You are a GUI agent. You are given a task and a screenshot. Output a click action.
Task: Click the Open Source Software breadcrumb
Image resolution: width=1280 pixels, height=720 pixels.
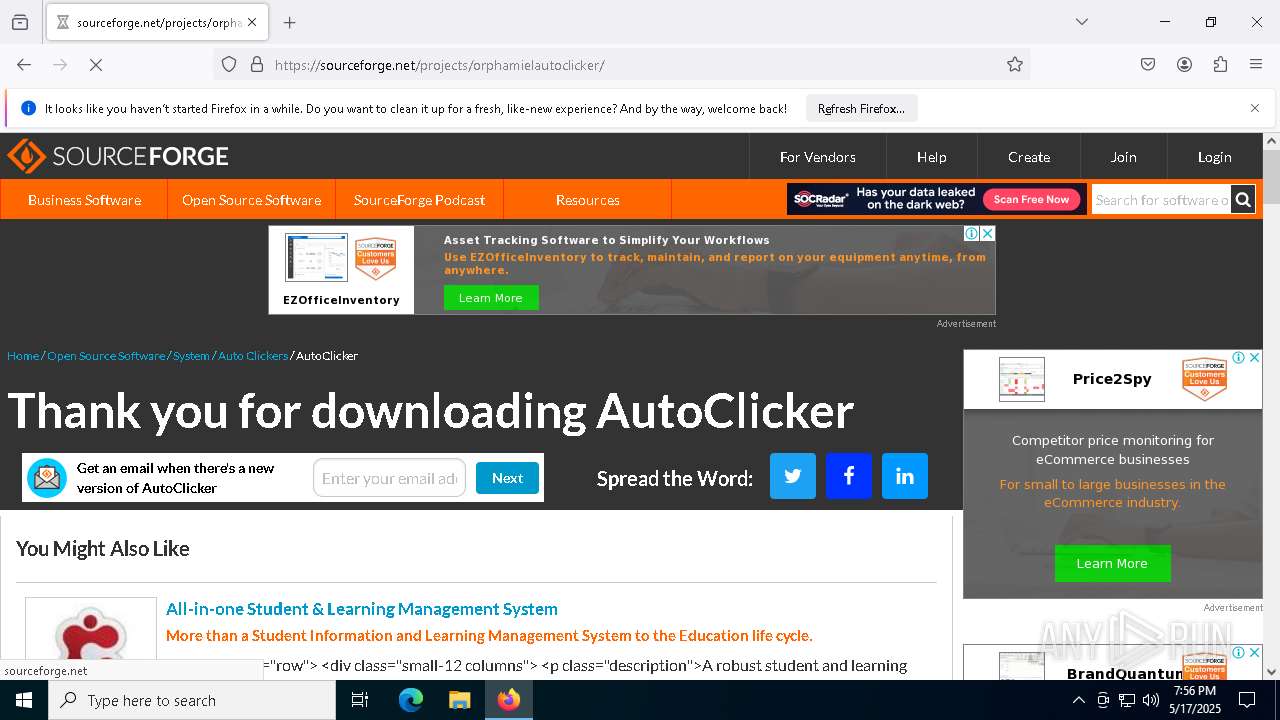pos(106,356)
